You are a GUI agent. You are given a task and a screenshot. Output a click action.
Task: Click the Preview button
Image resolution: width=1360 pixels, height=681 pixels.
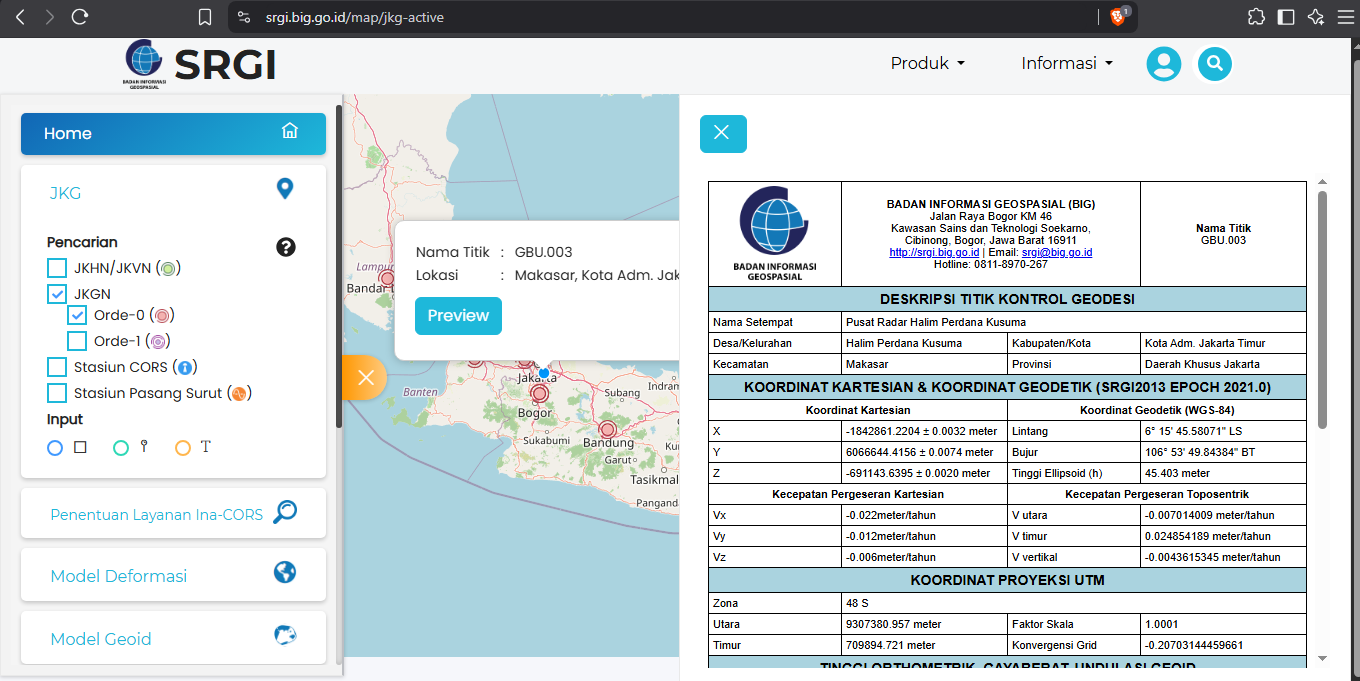click(458, 315)
